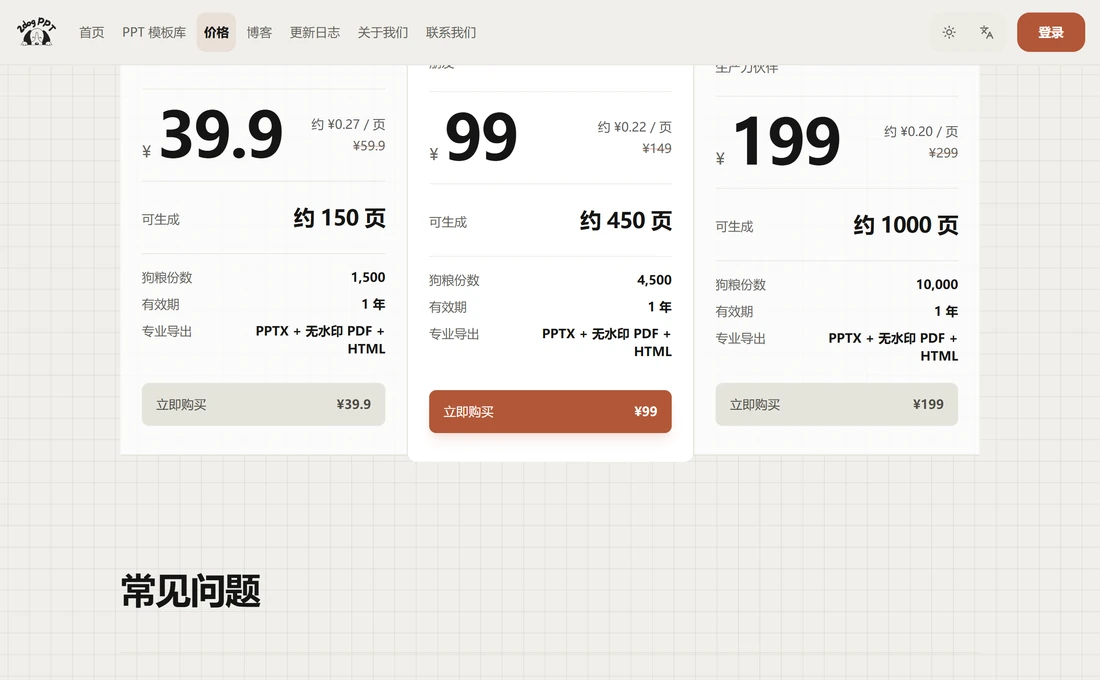Open the 博客 page
Image resolution: width=1100 pixels, height=680 pixels.
coord(259,32)
